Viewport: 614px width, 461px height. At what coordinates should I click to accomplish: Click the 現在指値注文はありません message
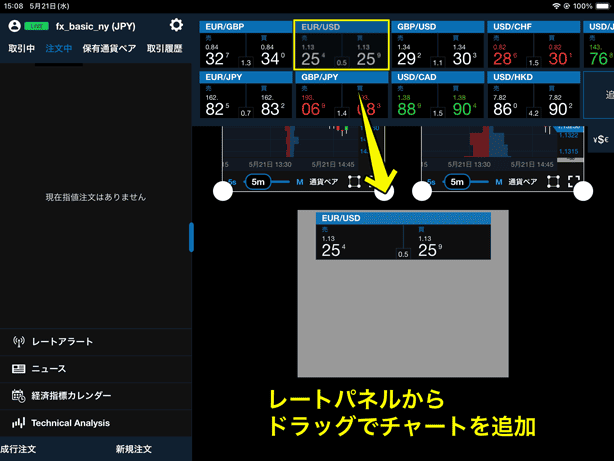(x=96, y=197)
